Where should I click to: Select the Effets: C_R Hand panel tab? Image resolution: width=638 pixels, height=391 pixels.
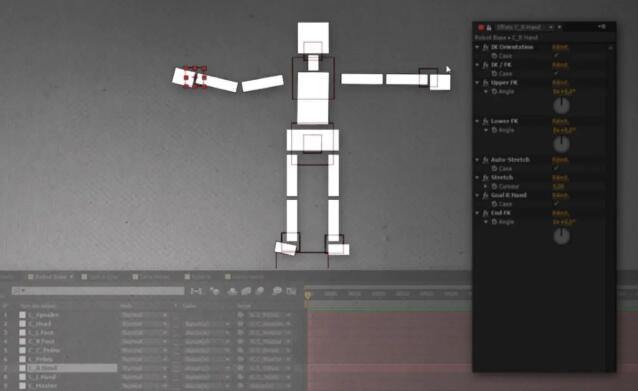coord(519,27)
